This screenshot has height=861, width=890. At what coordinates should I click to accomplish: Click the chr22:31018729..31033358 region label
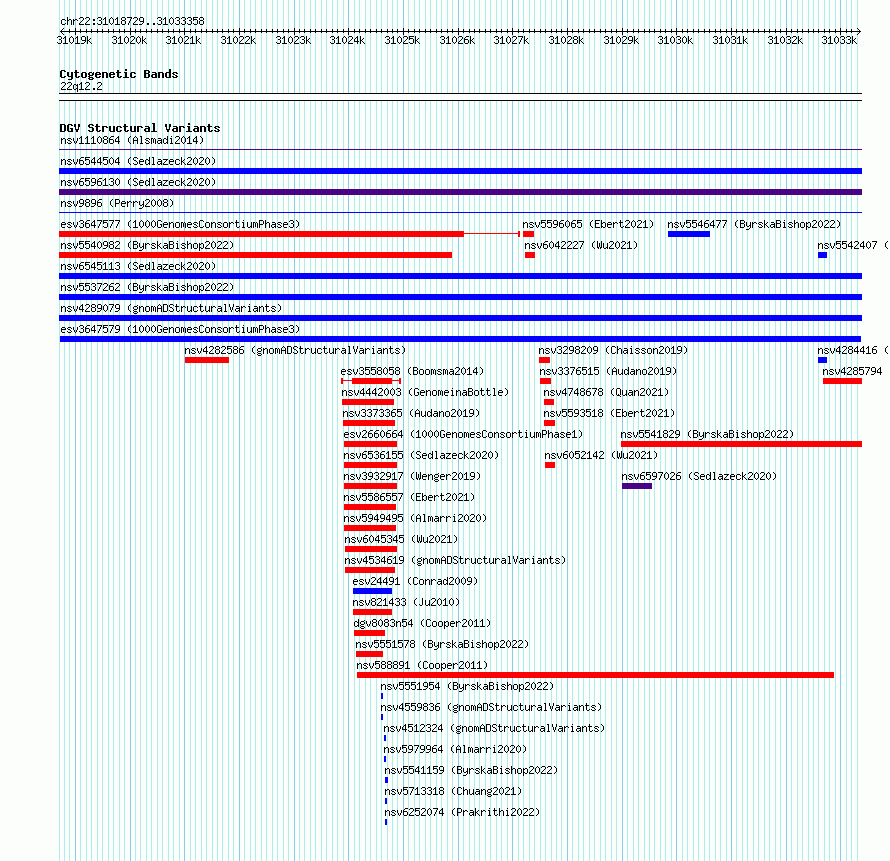(x=132, y=22)
